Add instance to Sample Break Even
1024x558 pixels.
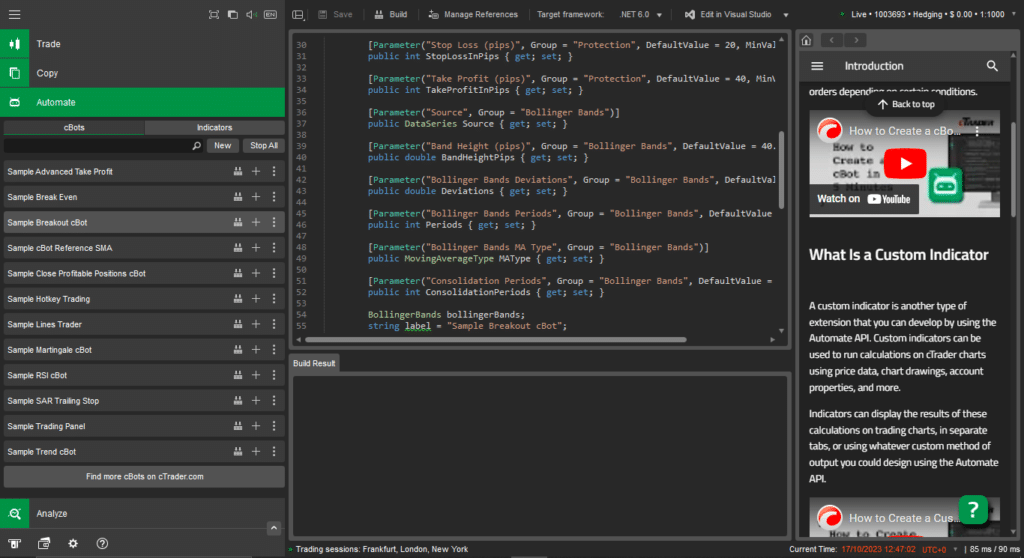(256, 197)
